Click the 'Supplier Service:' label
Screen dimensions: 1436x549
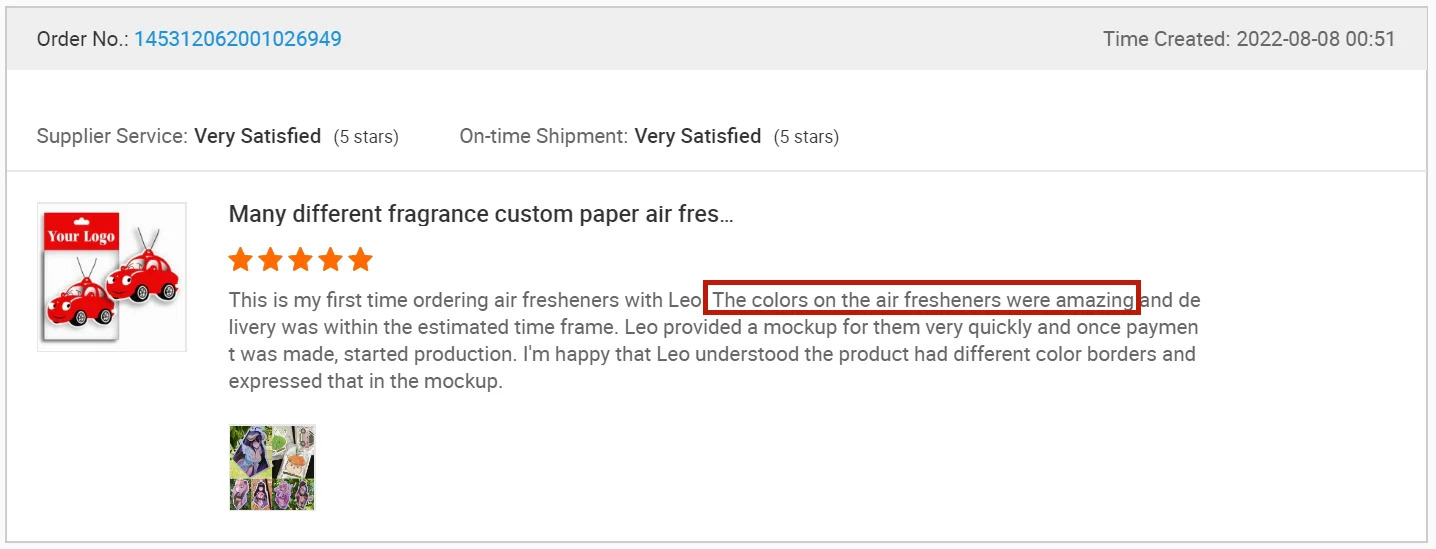112,136
